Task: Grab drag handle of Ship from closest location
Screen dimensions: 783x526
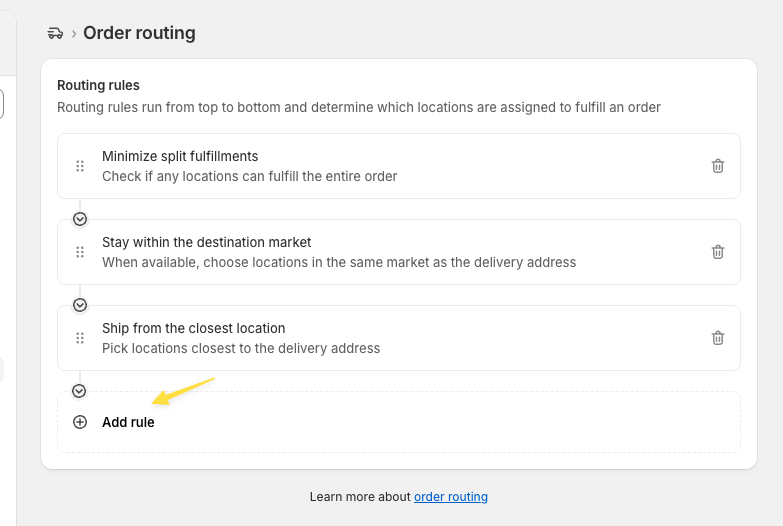Action: (80, 338)
